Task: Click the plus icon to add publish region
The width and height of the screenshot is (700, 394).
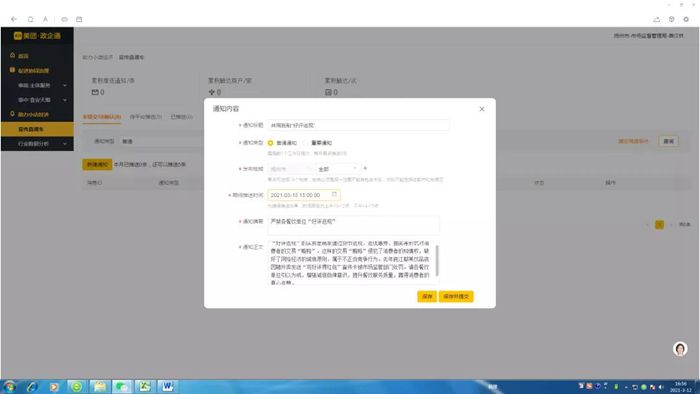Action: tap(365, 168)
